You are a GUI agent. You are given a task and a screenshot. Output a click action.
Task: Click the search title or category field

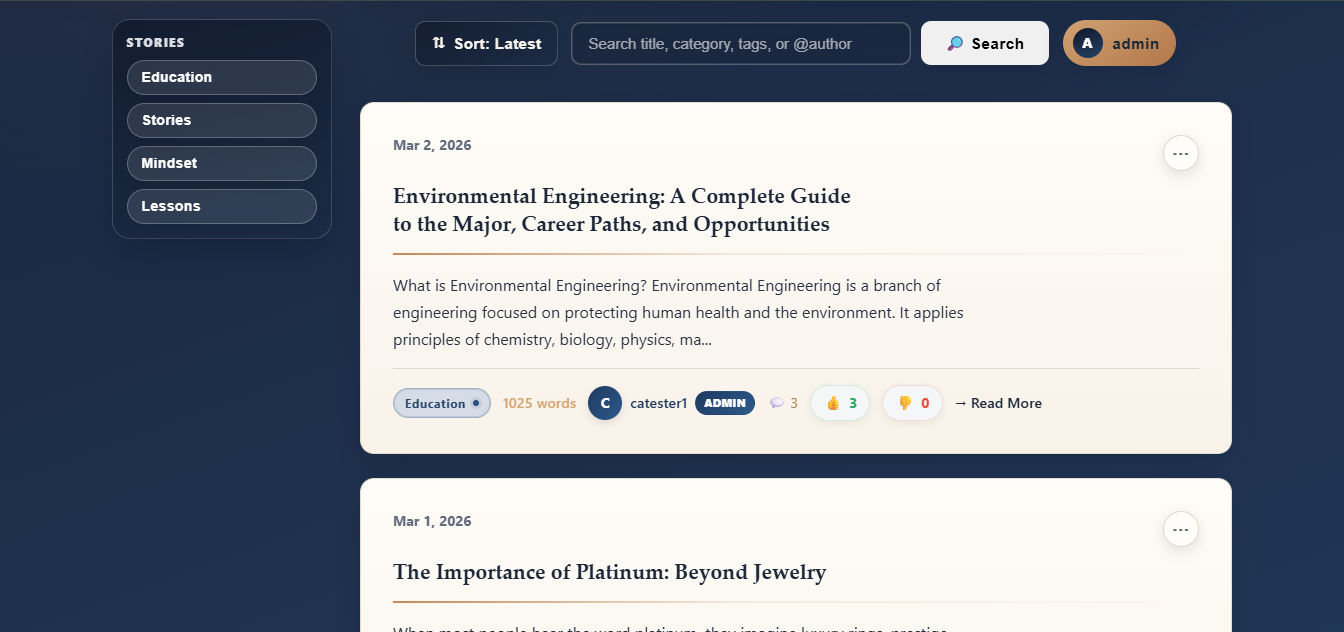(740, 44)
